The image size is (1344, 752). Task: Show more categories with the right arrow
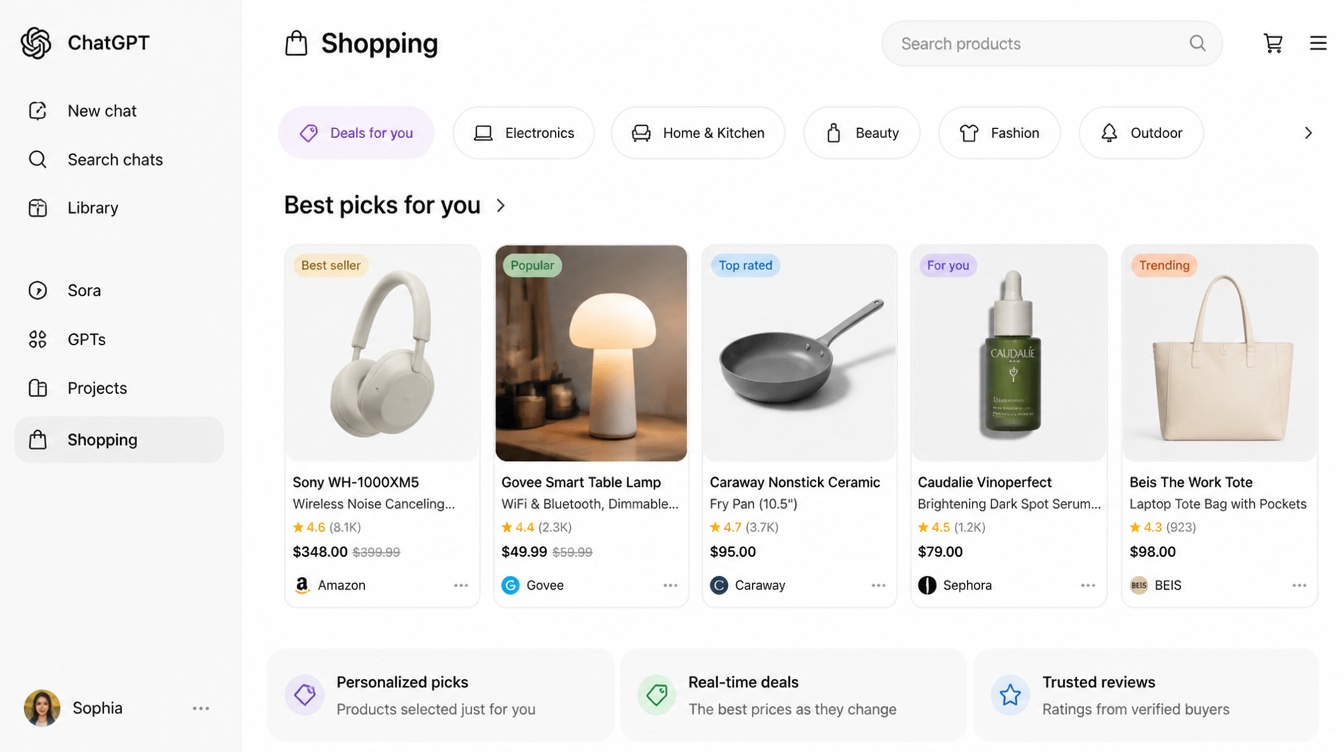pos(1308,133)
